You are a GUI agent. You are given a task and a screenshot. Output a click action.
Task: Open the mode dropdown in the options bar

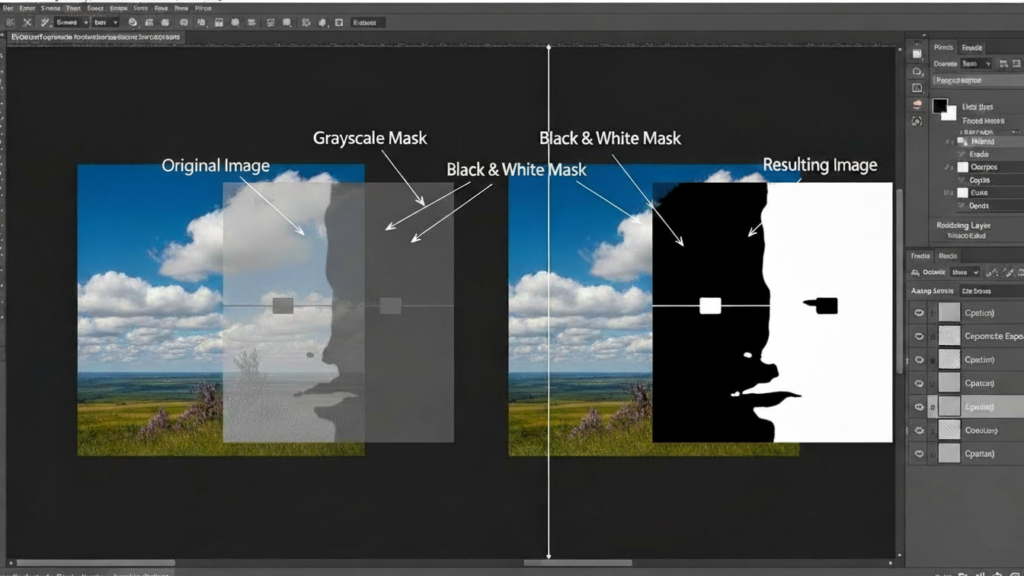pyautogui.click(x=105, y=21)
